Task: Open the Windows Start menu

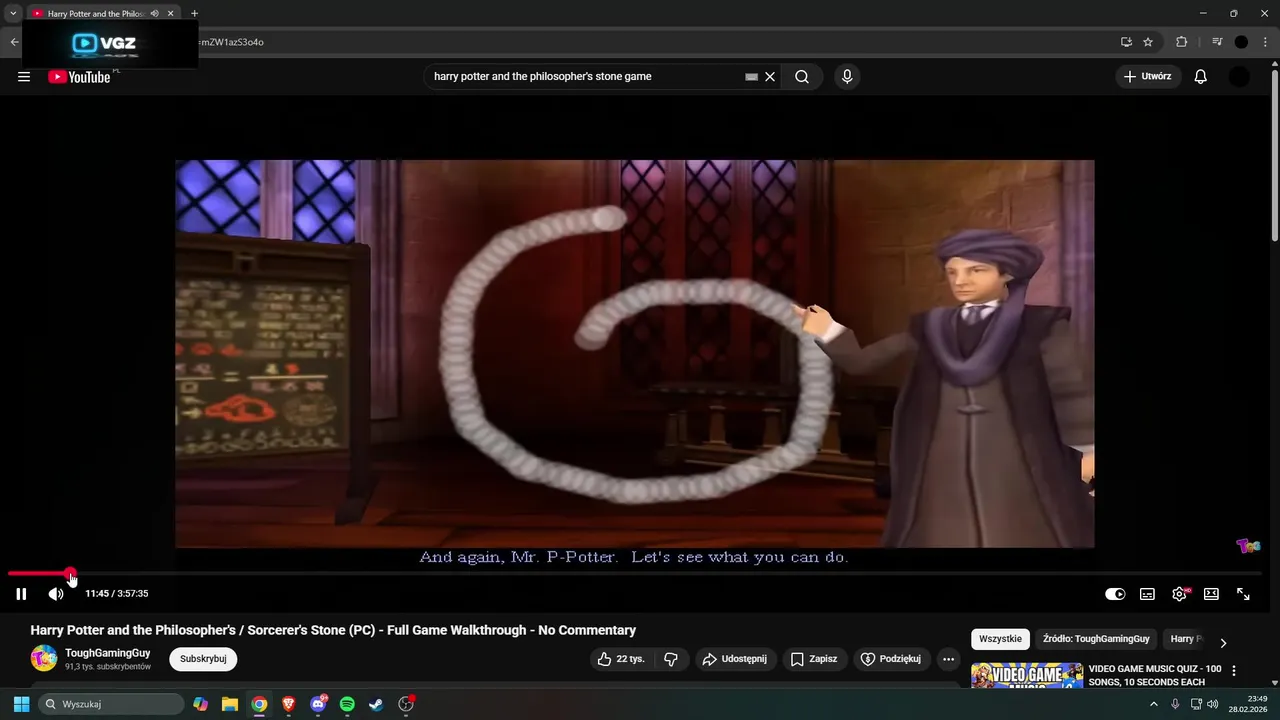Action: [21, 704]
